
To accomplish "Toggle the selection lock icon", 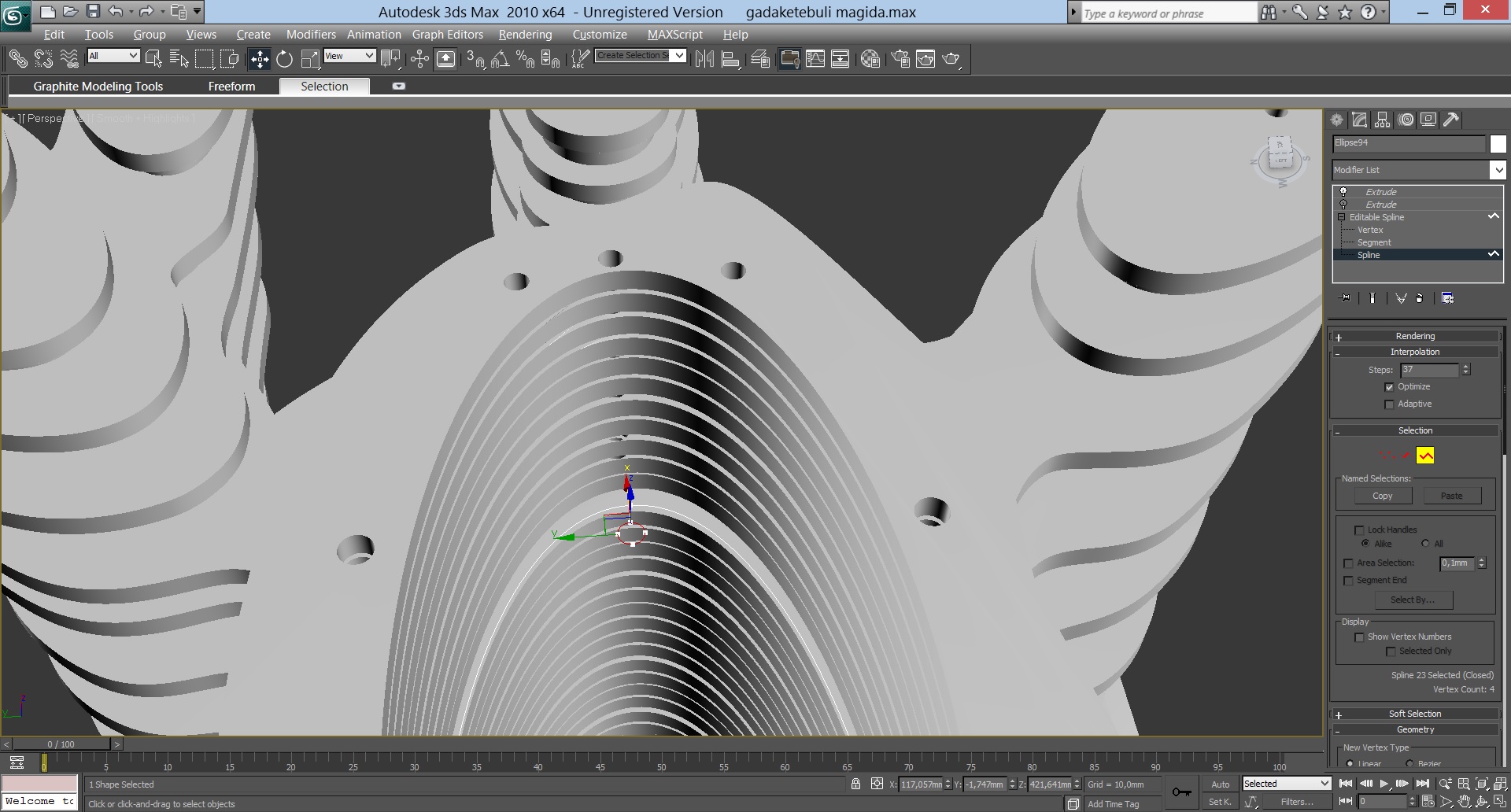I will (855, 784).
